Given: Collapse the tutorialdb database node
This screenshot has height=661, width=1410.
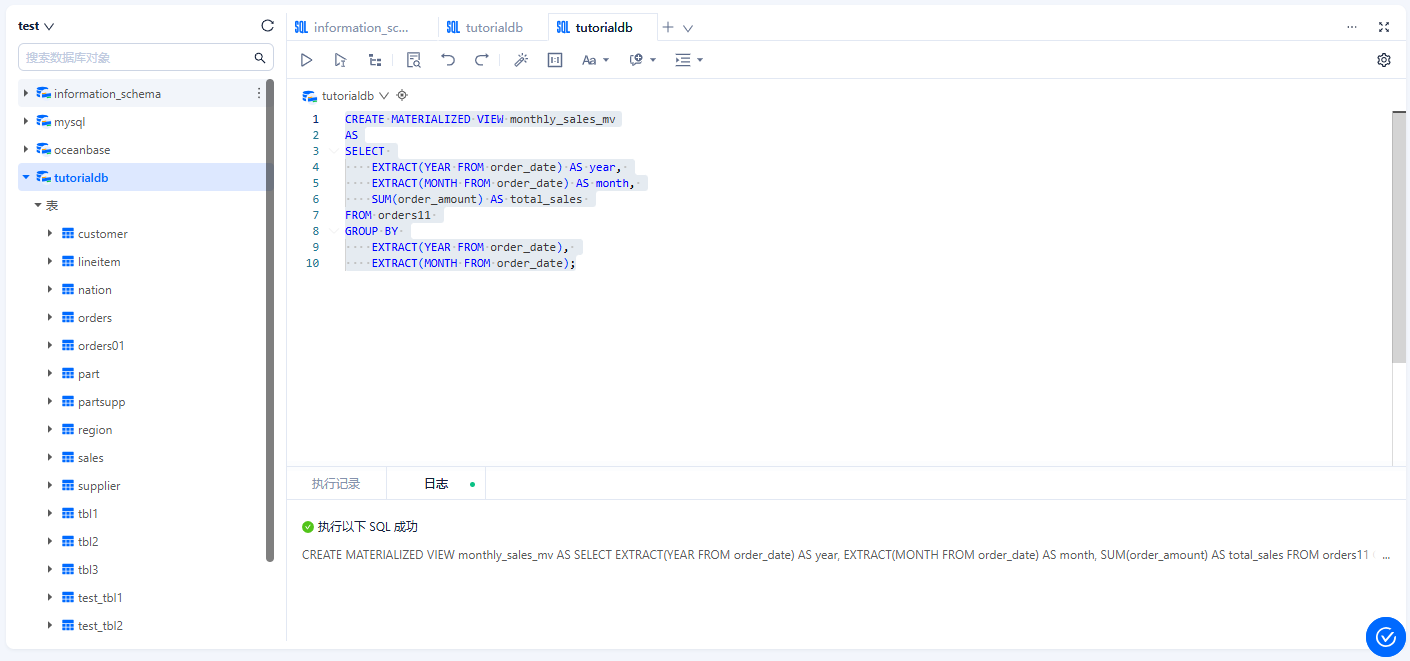Looking at the screenshot, I should (26, 177).
